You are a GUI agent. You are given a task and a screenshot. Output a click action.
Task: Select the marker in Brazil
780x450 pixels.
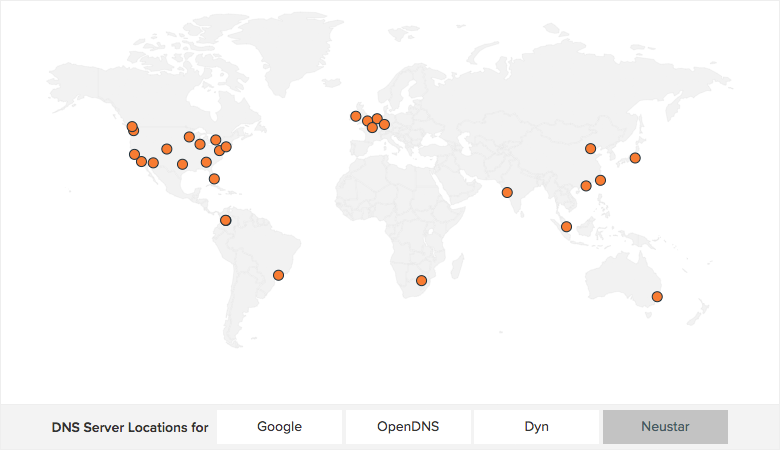tap(279, 275)
